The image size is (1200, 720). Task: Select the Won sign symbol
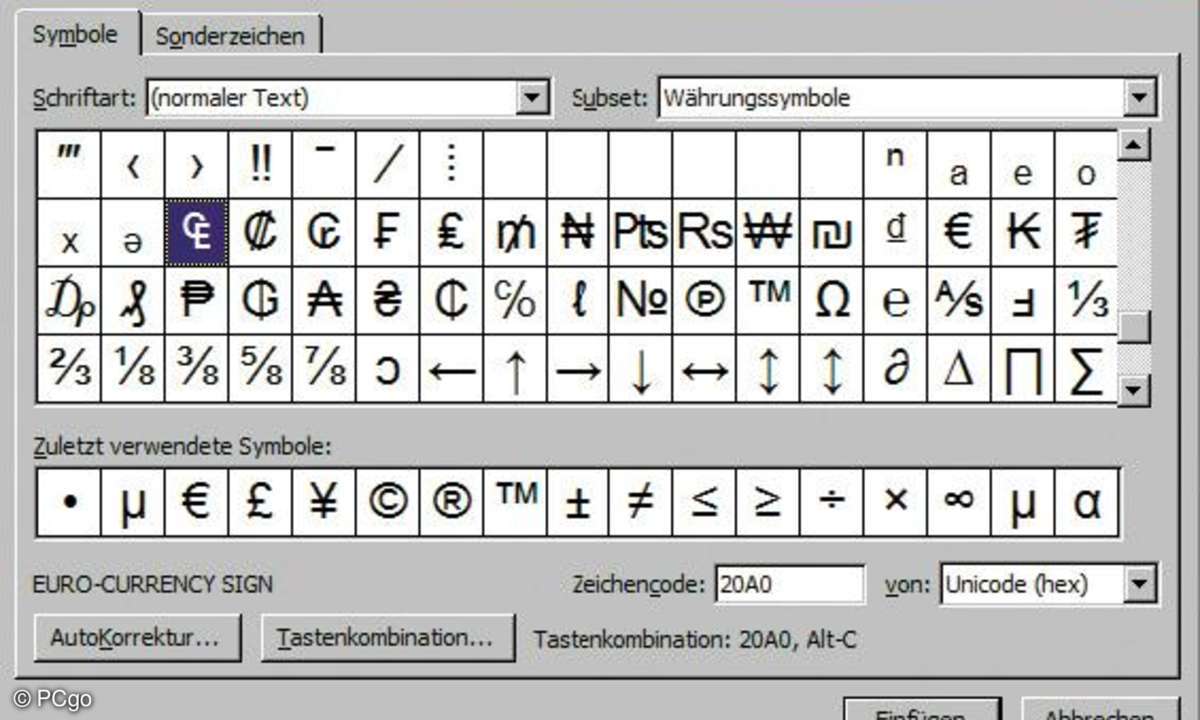(769, 233)
